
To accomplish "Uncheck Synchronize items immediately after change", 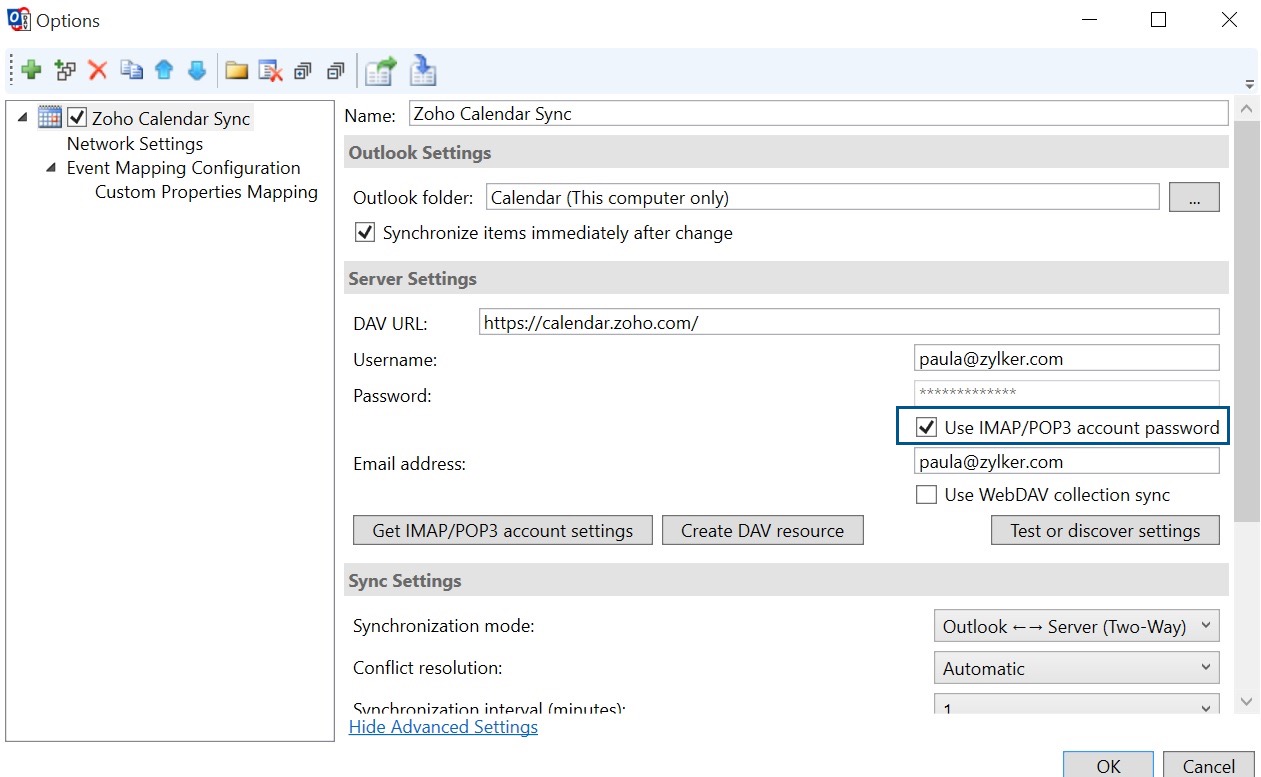I will coord(365,233).
